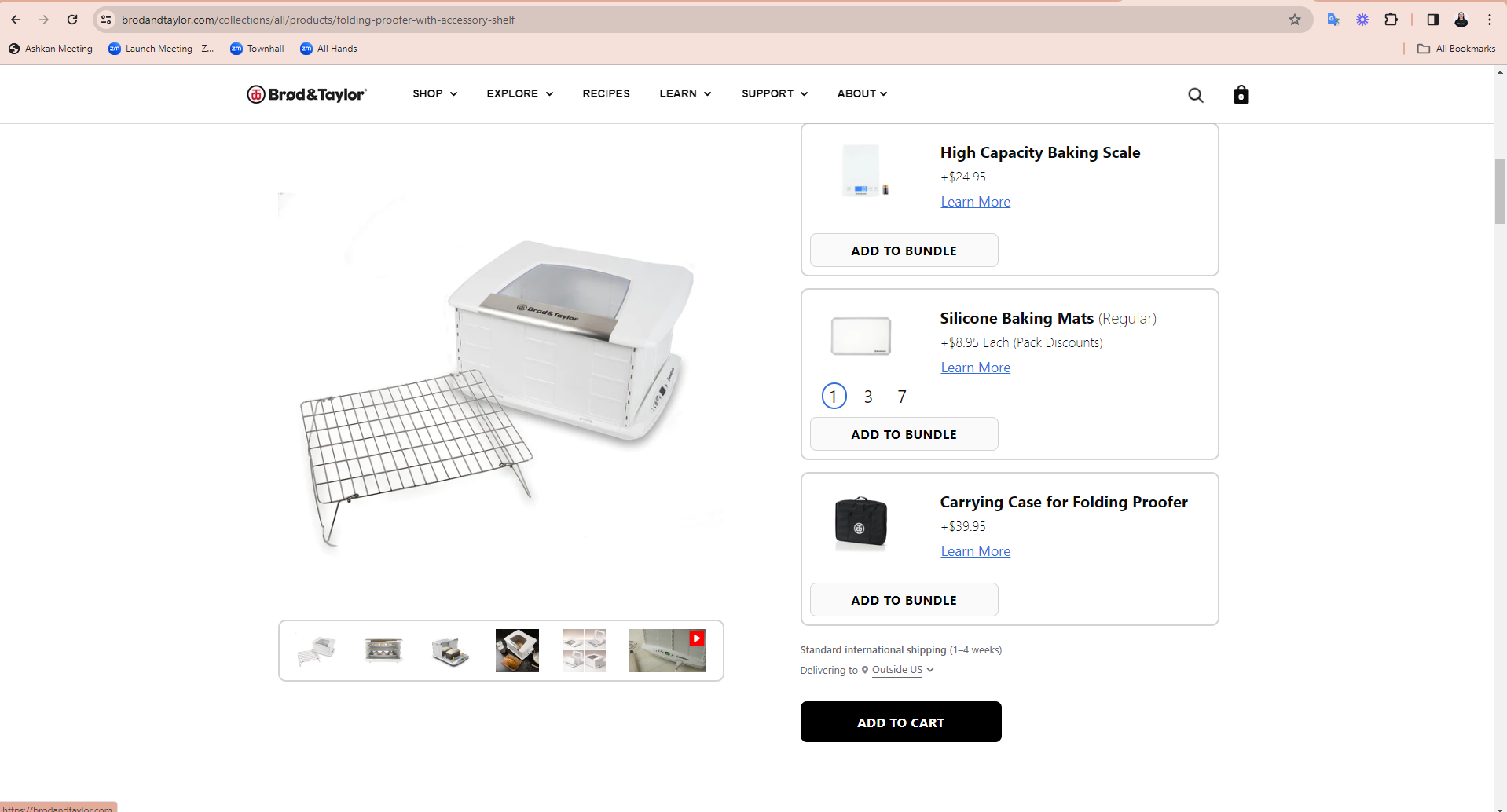Open Learn More for High Capacity Baking Scale
This screenshot has width=1507, height=812.
tap(975, 202)
